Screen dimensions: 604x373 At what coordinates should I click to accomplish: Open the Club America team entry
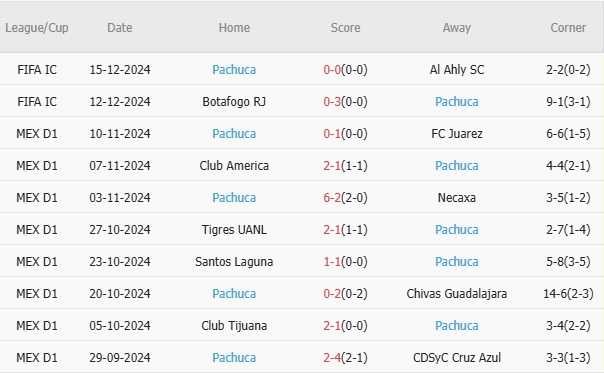coord(234,166)
